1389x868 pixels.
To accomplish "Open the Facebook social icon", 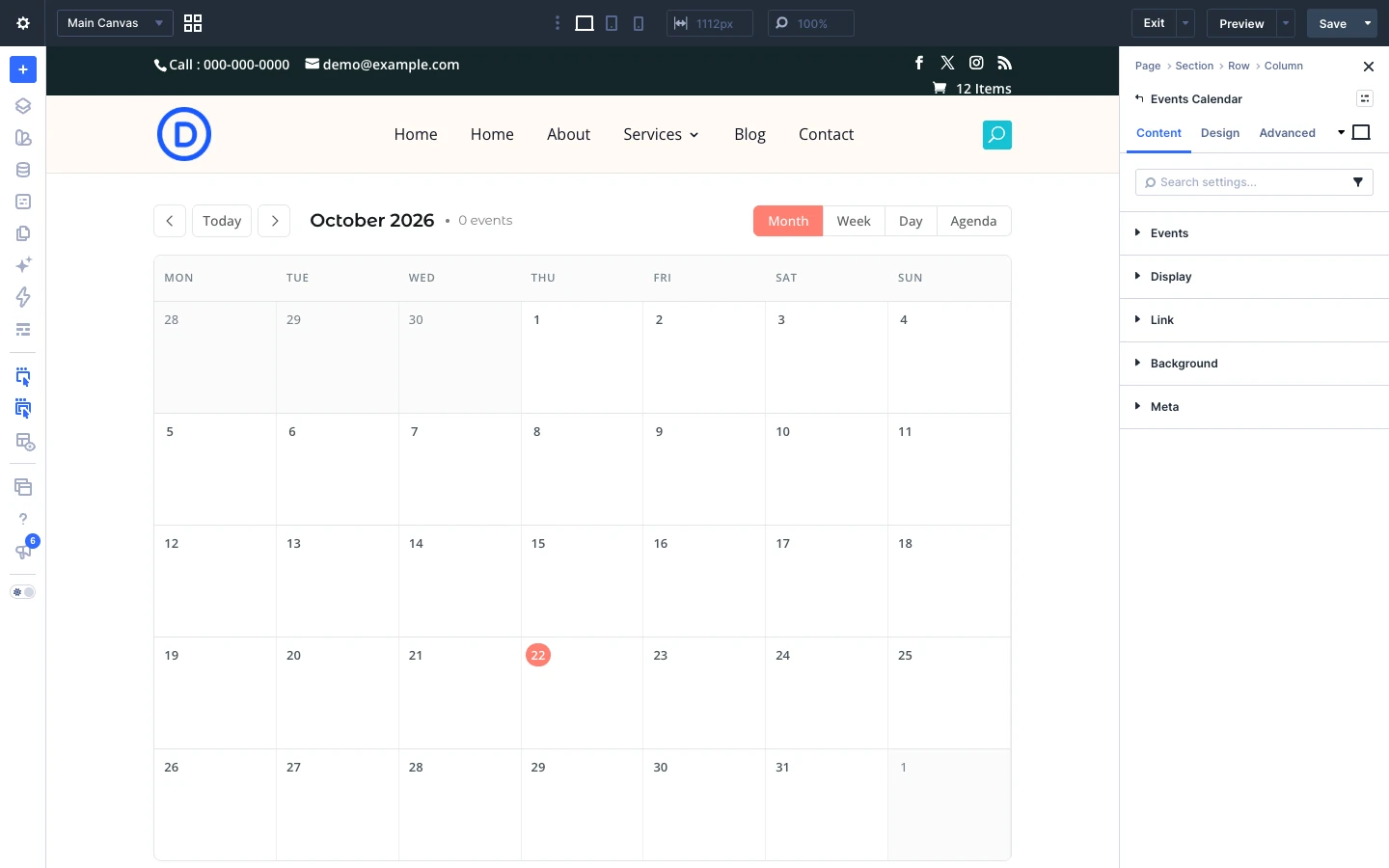I will tap(919, 63).
